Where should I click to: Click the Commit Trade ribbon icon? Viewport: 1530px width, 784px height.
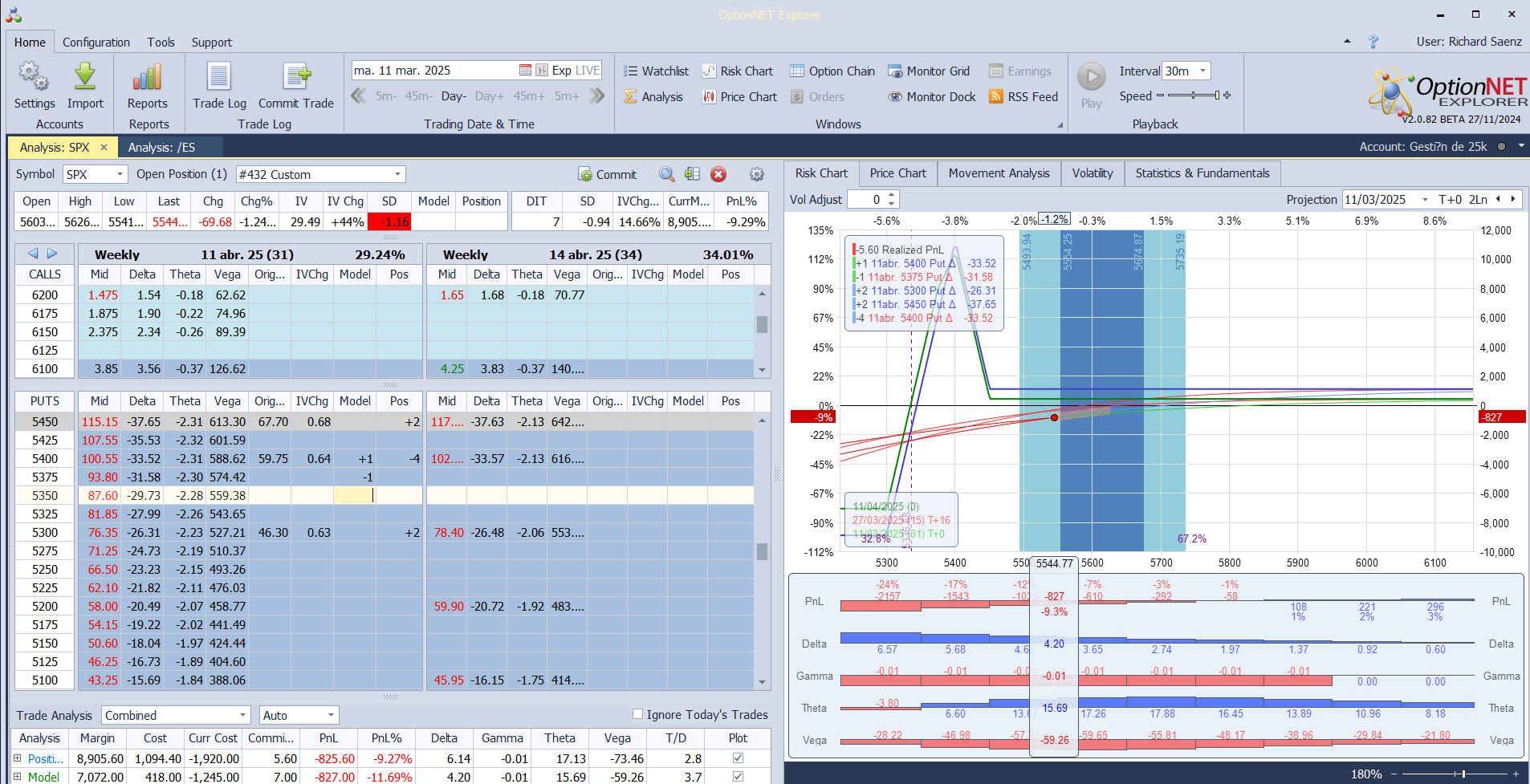296,86
